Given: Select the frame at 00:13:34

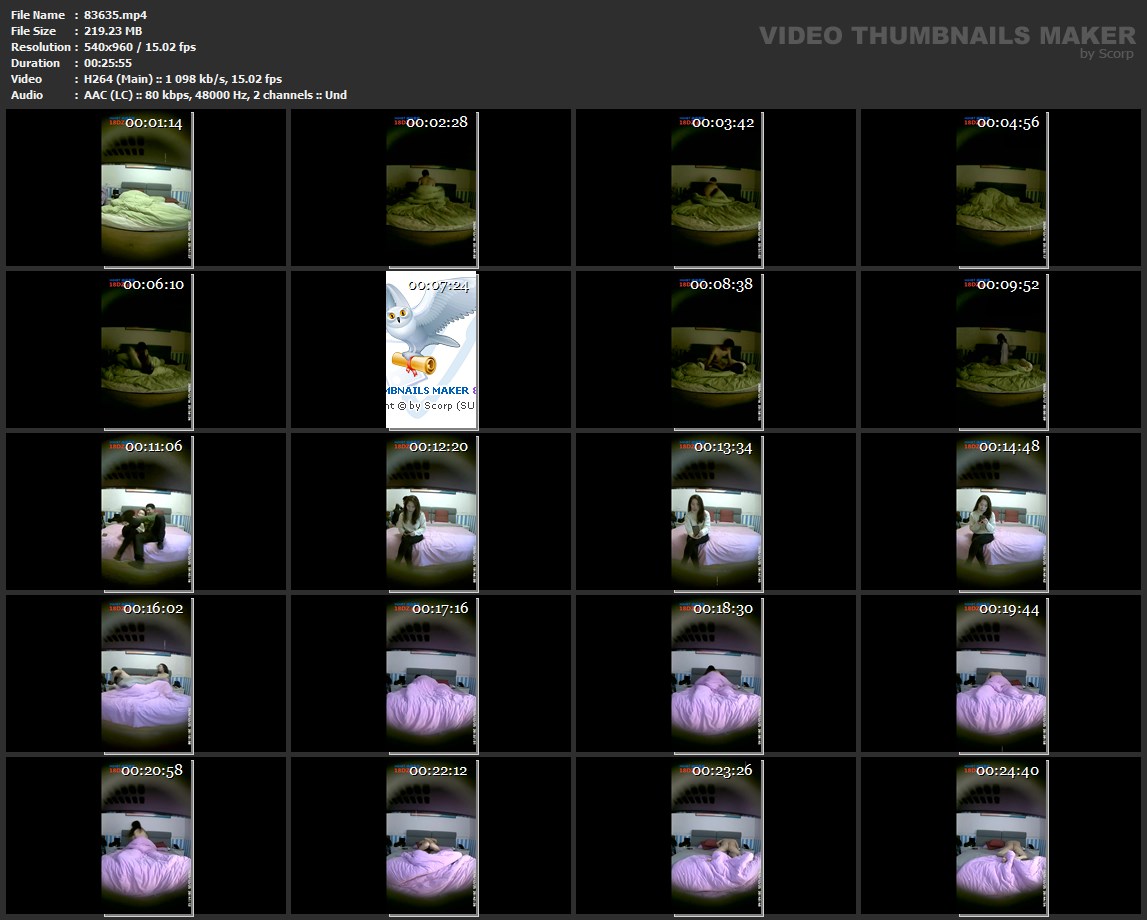Looking at the screenshot, I should pos(717,512).
